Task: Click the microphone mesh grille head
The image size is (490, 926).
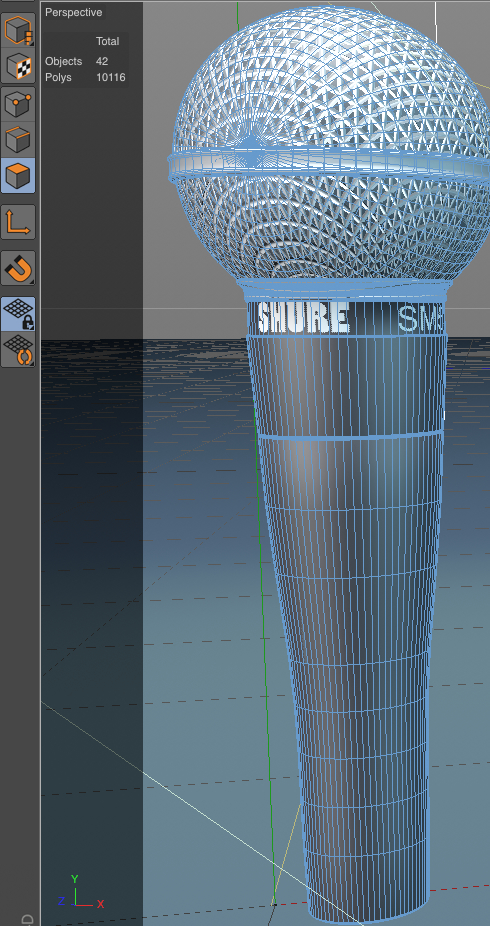Action: point(331,142)
